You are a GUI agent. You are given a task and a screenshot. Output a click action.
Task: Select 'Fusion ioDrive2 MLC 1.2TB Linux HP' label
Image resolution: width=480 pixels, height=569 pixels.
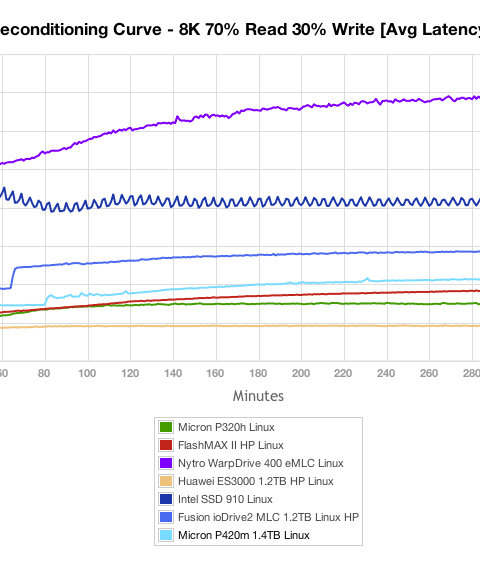(268, 517)
